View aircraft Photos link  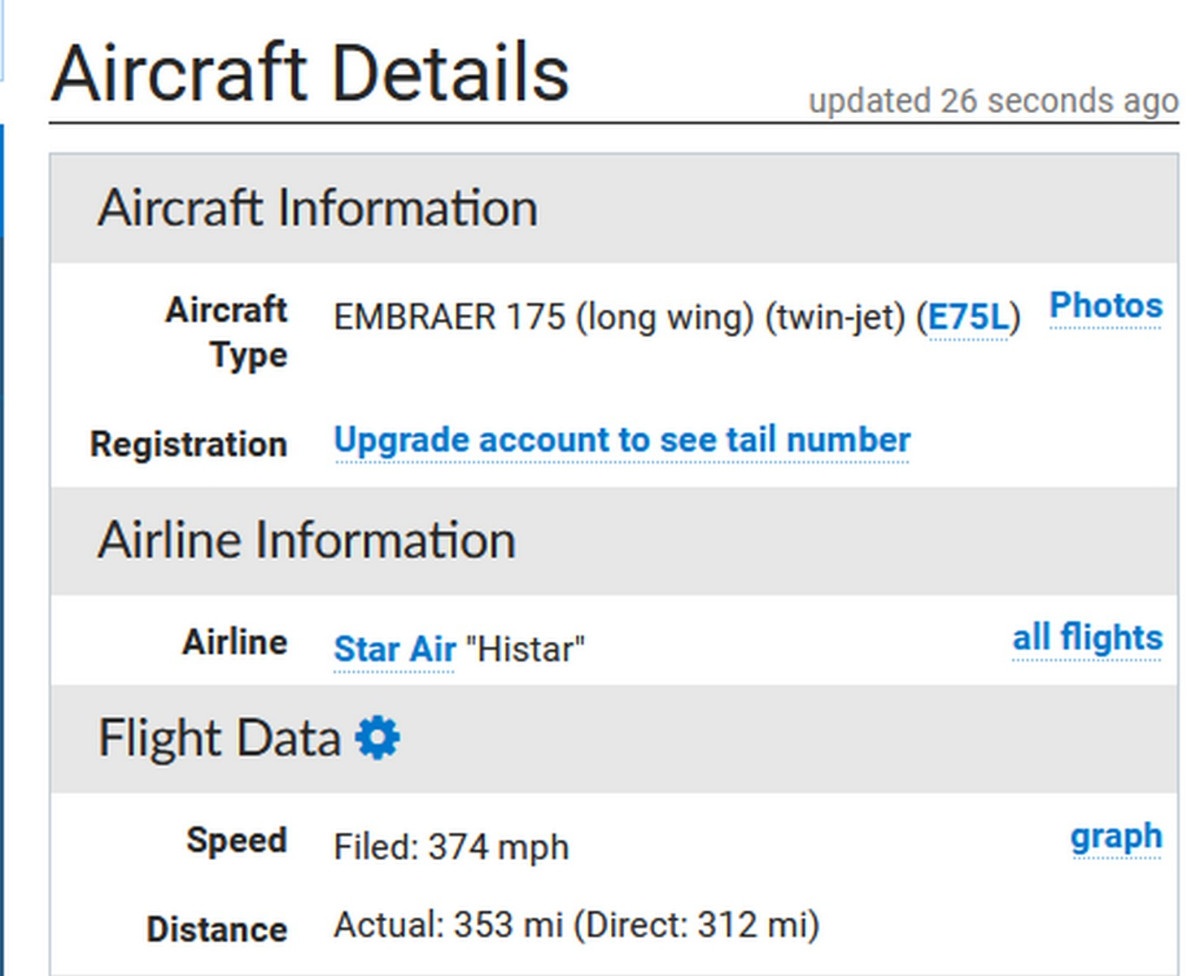1106,305
